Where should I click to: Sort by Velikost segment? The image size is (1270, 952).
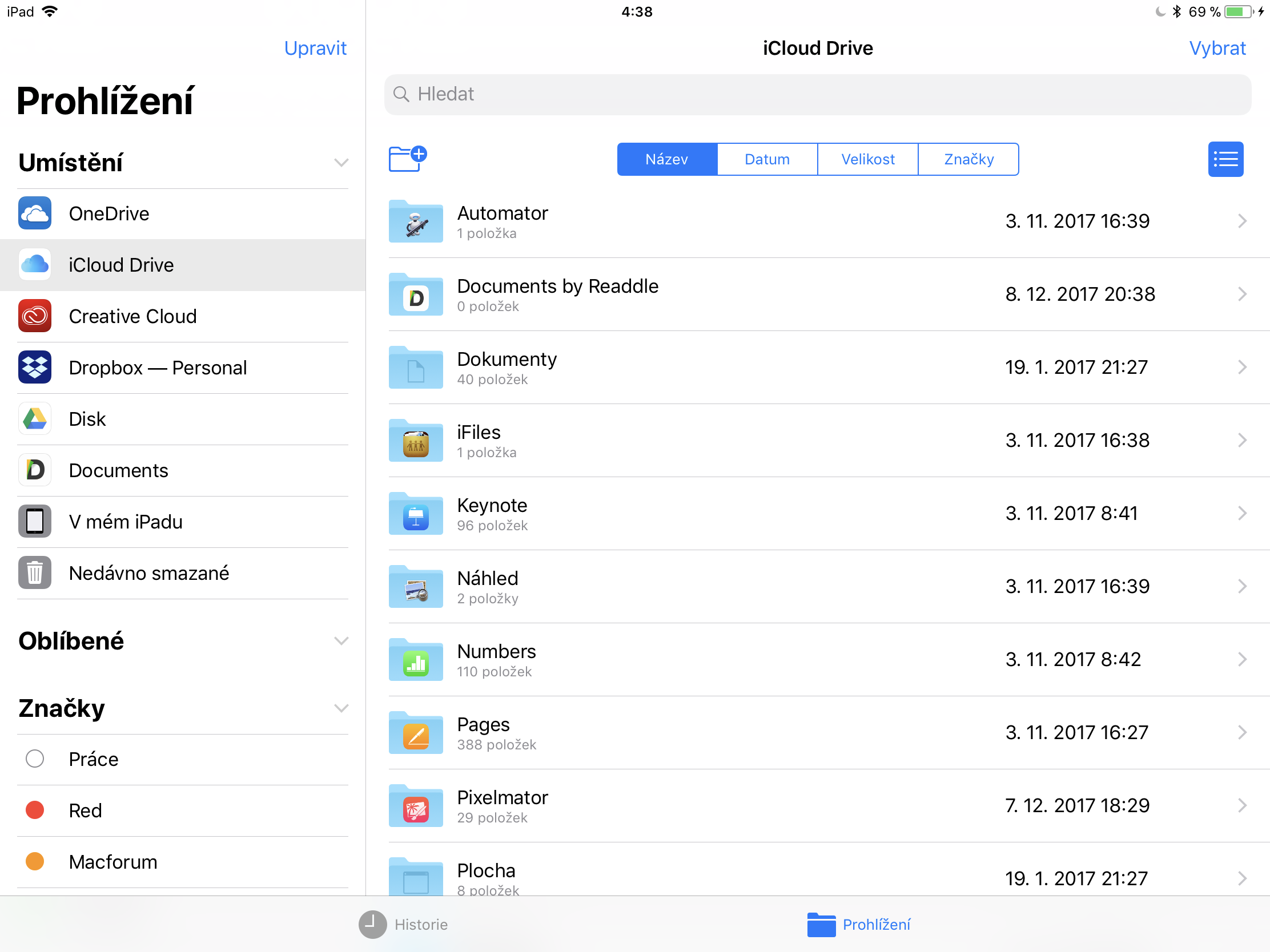[867, 159]
